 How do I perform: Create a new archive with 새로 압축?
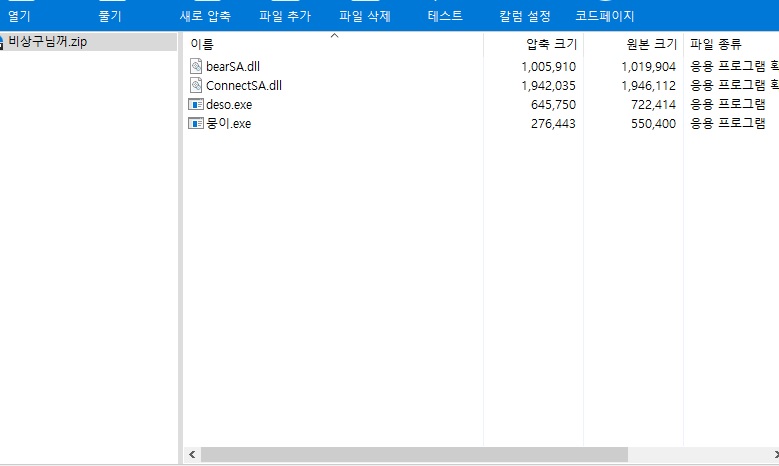(205, 16)
